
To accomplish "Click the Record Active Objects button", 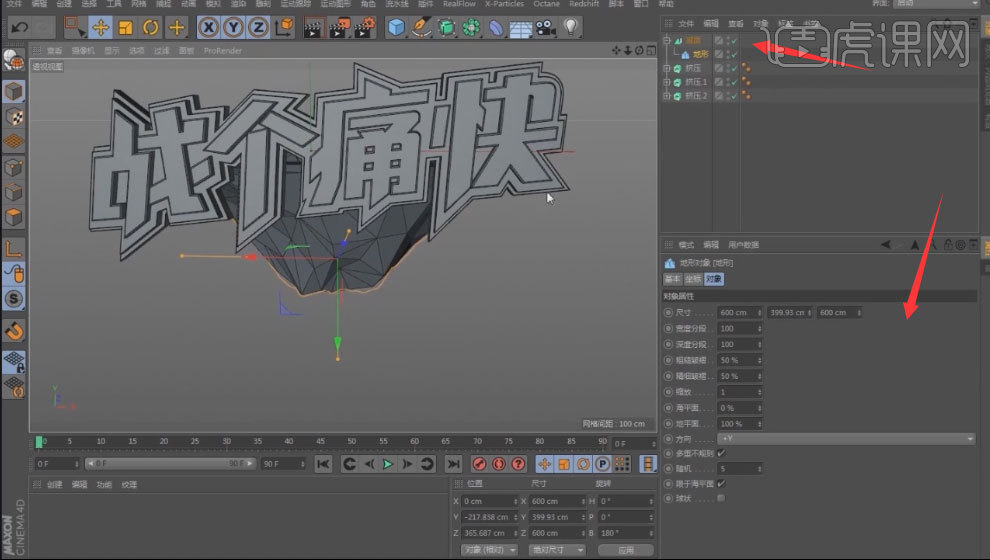I will point(479,464).
